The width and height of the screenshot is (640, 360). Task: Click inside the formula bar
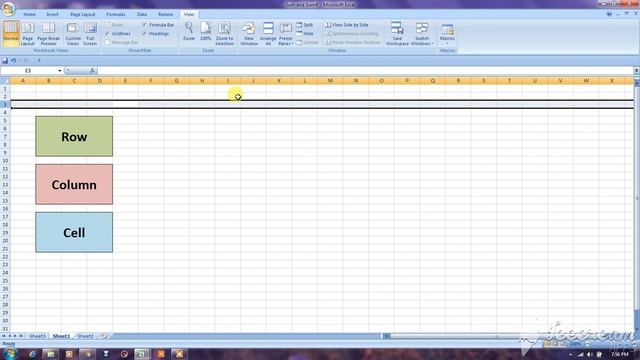[365, 71]
